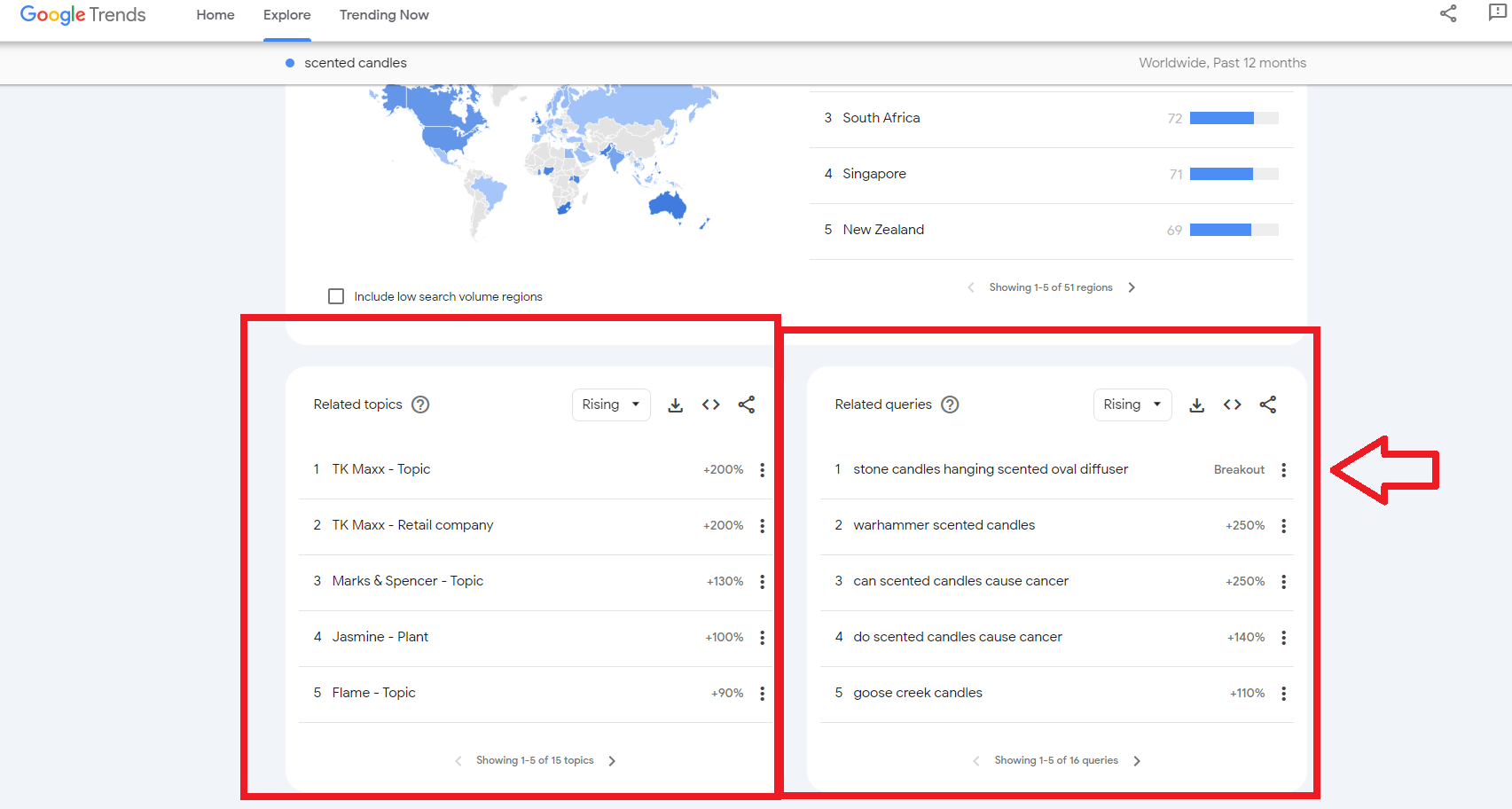Click Showing 1-5 of 51 regions text

point(1051,287)
